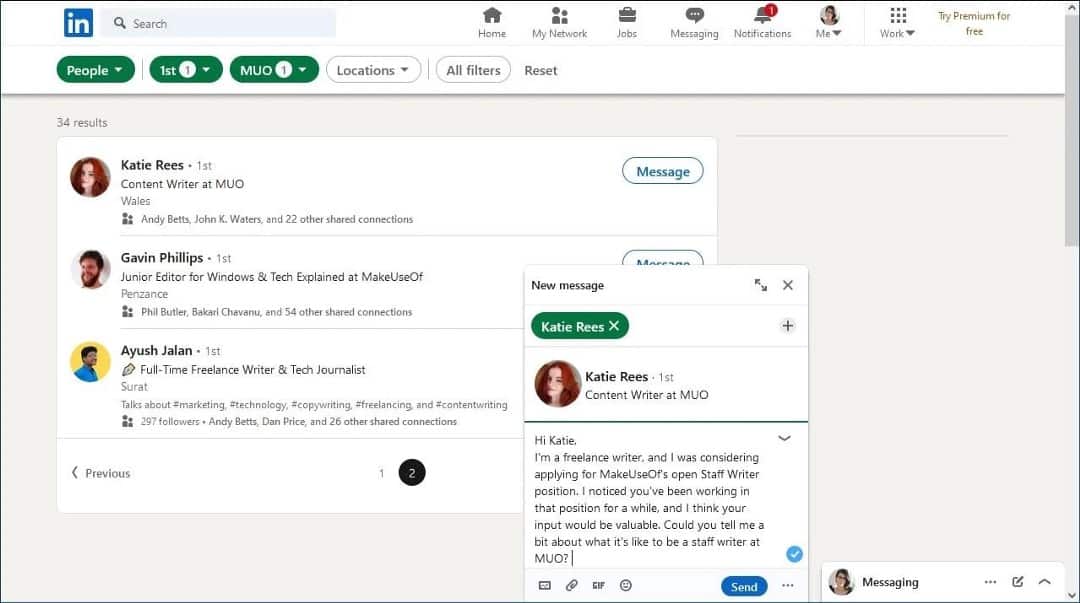Viewport: 1080px width, 603px height.
Task: Add an image to the message
Action: click(x=545, y=585)
